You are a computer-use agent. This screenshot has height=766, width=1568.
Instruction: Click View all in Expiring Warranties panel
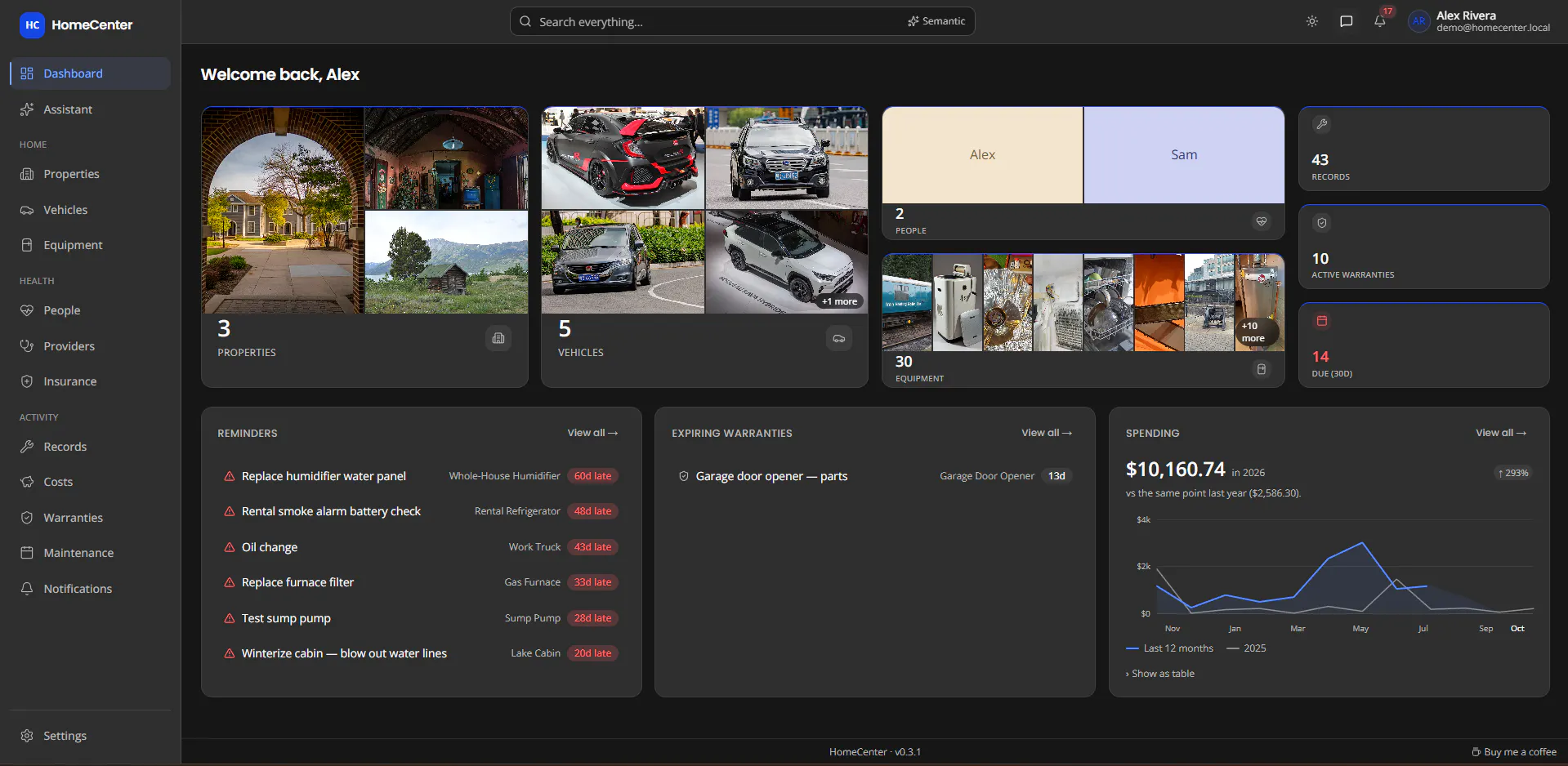[x=1047, y=433]
